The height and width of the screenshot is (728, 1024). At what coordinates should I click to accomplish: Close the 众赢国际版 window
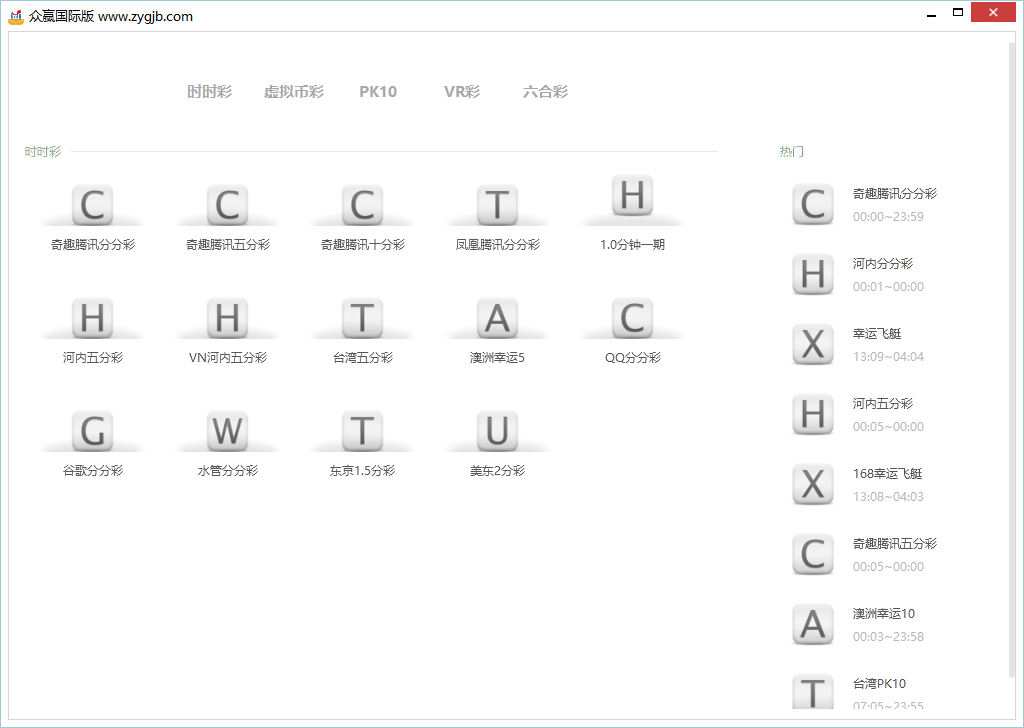993,12
